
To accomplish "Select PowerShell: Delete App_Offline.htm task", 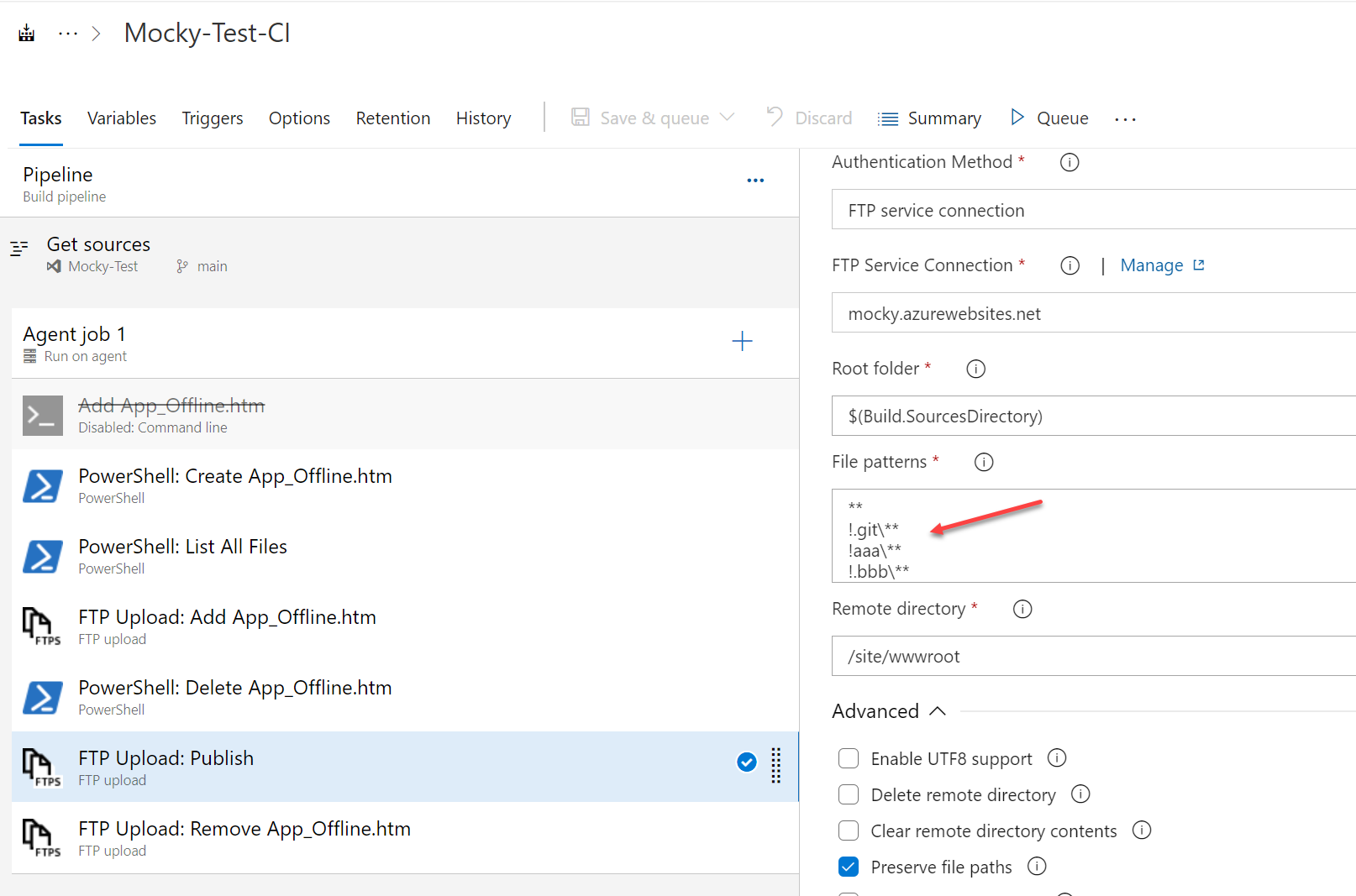I will (405, 696).
